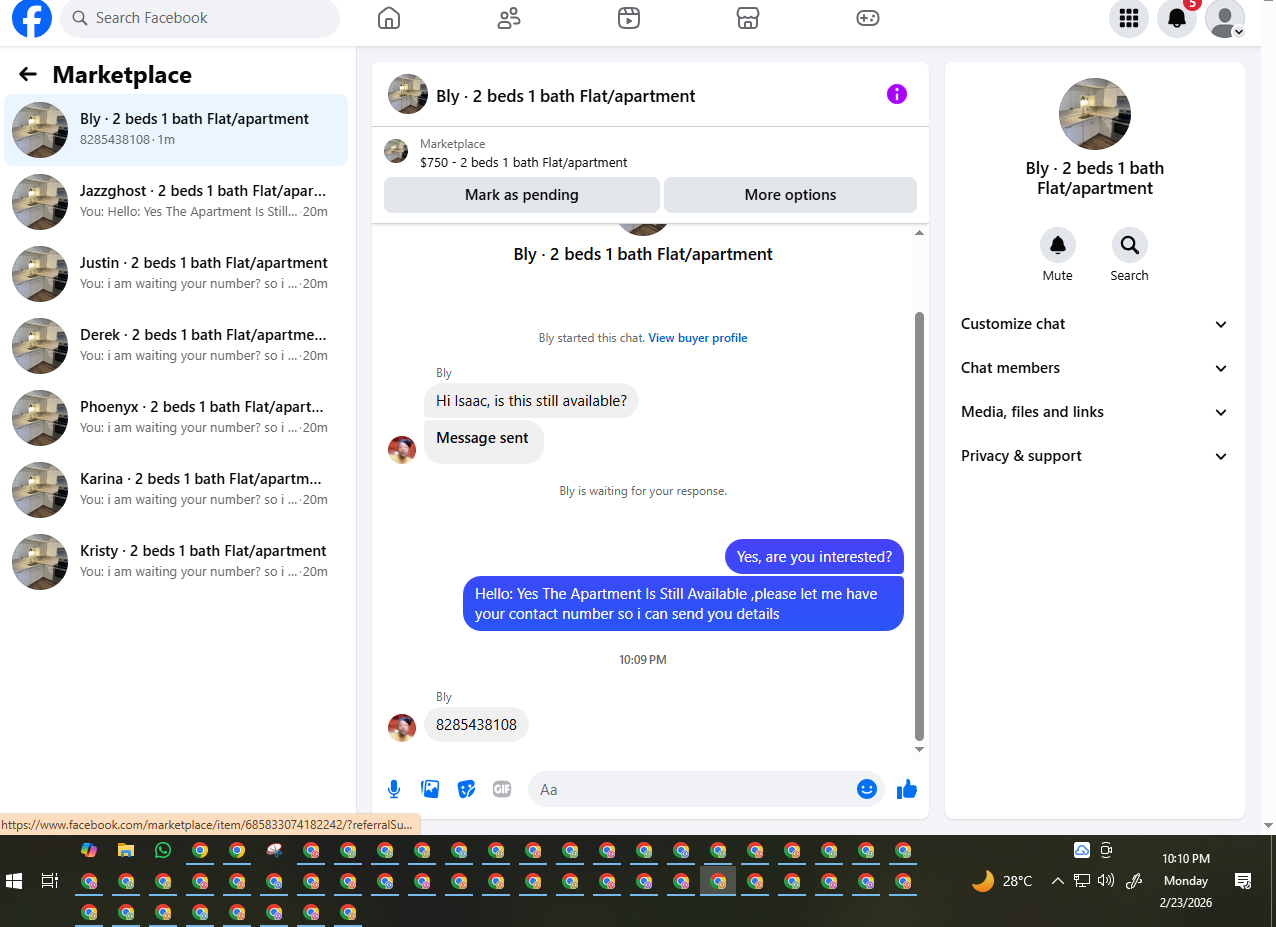
Task: Click the chat scrollbar up arrow
Action: pyautogui.click(x=919, y=233)
